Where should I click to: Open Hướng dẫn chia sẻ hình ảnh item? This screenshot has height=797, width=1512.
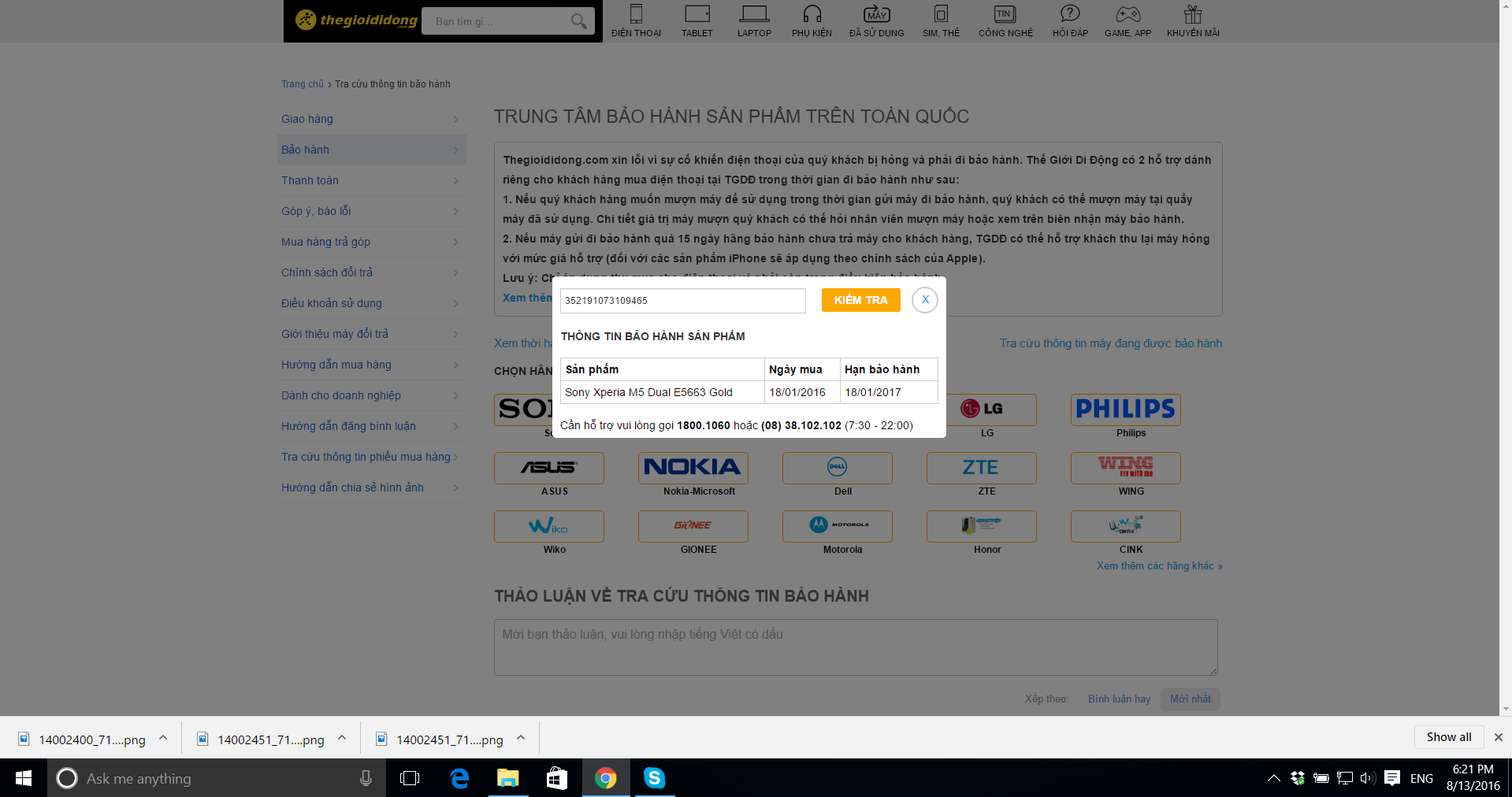(371, 487)
